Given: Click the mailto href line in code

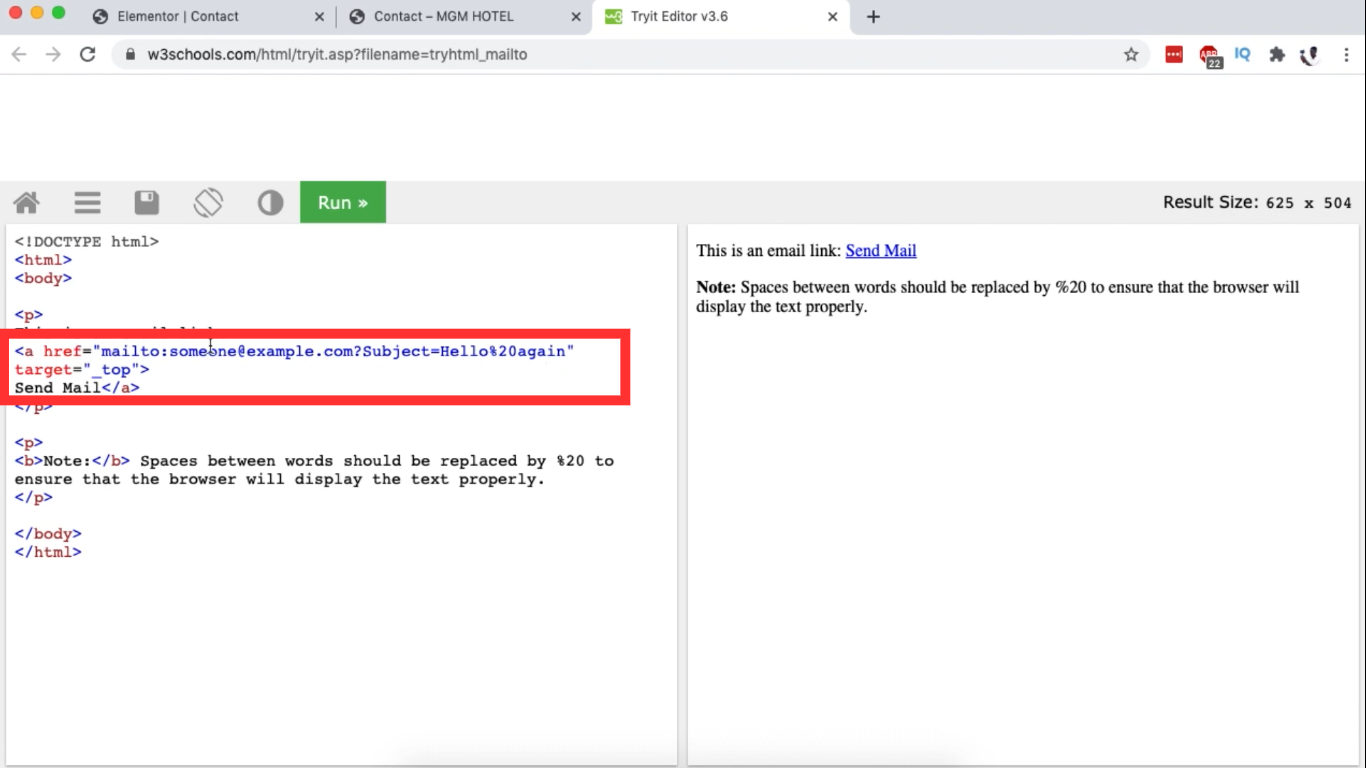Looking at the screenshot, I should [x=295, y=352].
